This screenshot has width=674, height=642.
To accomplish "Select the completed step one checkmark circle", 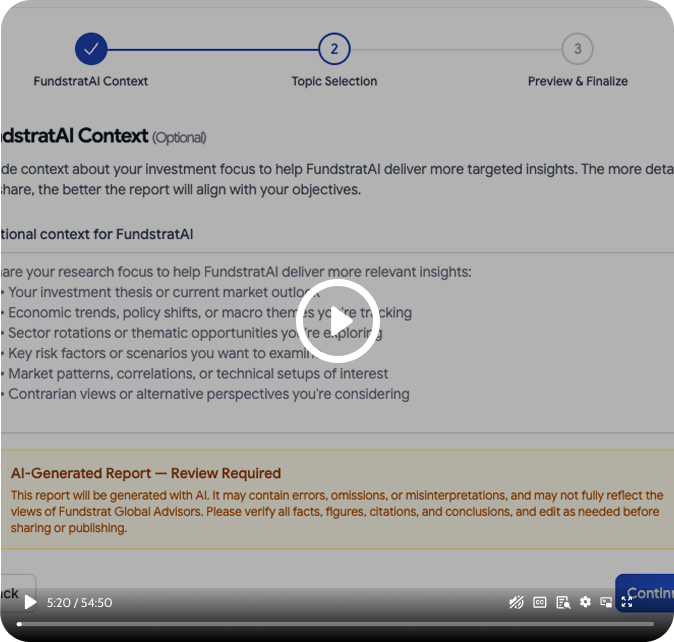I will pos(91,48).
